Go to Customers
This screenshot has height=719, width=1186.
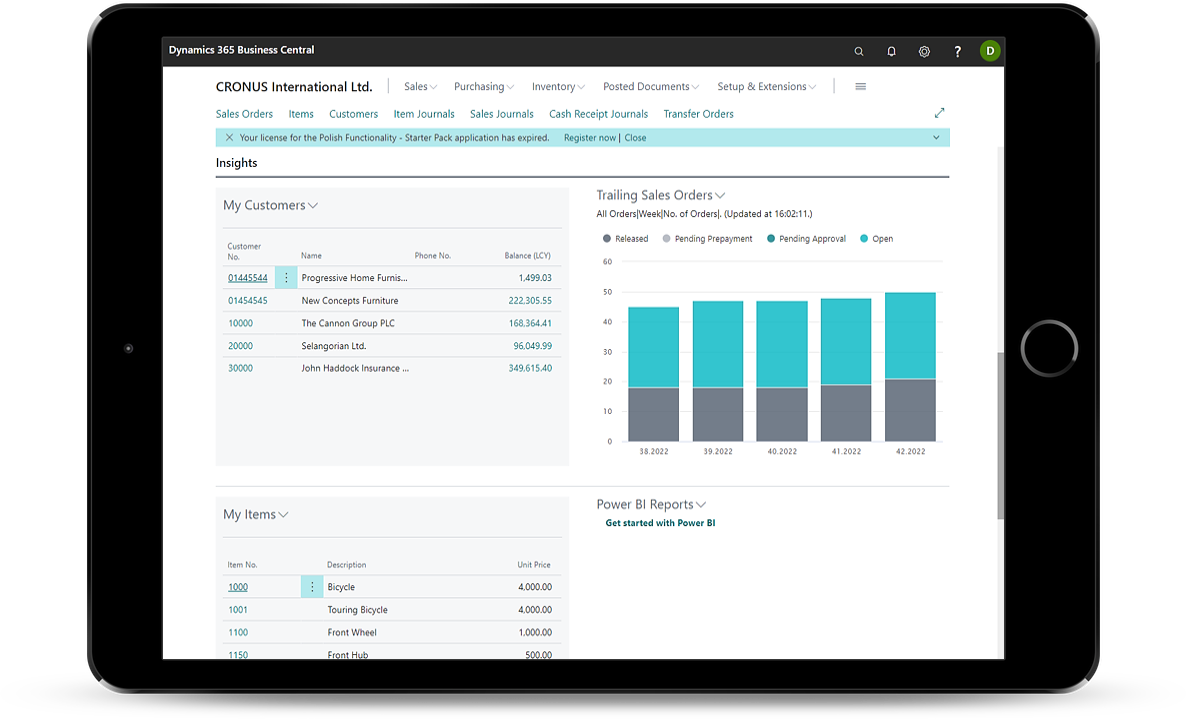(x=353, y=114)
